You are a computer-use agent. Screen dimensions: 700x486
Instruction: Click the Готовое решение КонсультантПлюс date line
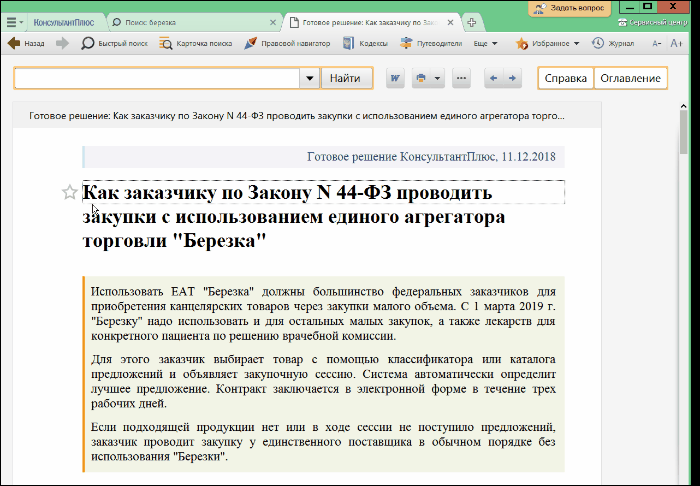[431, 157]
